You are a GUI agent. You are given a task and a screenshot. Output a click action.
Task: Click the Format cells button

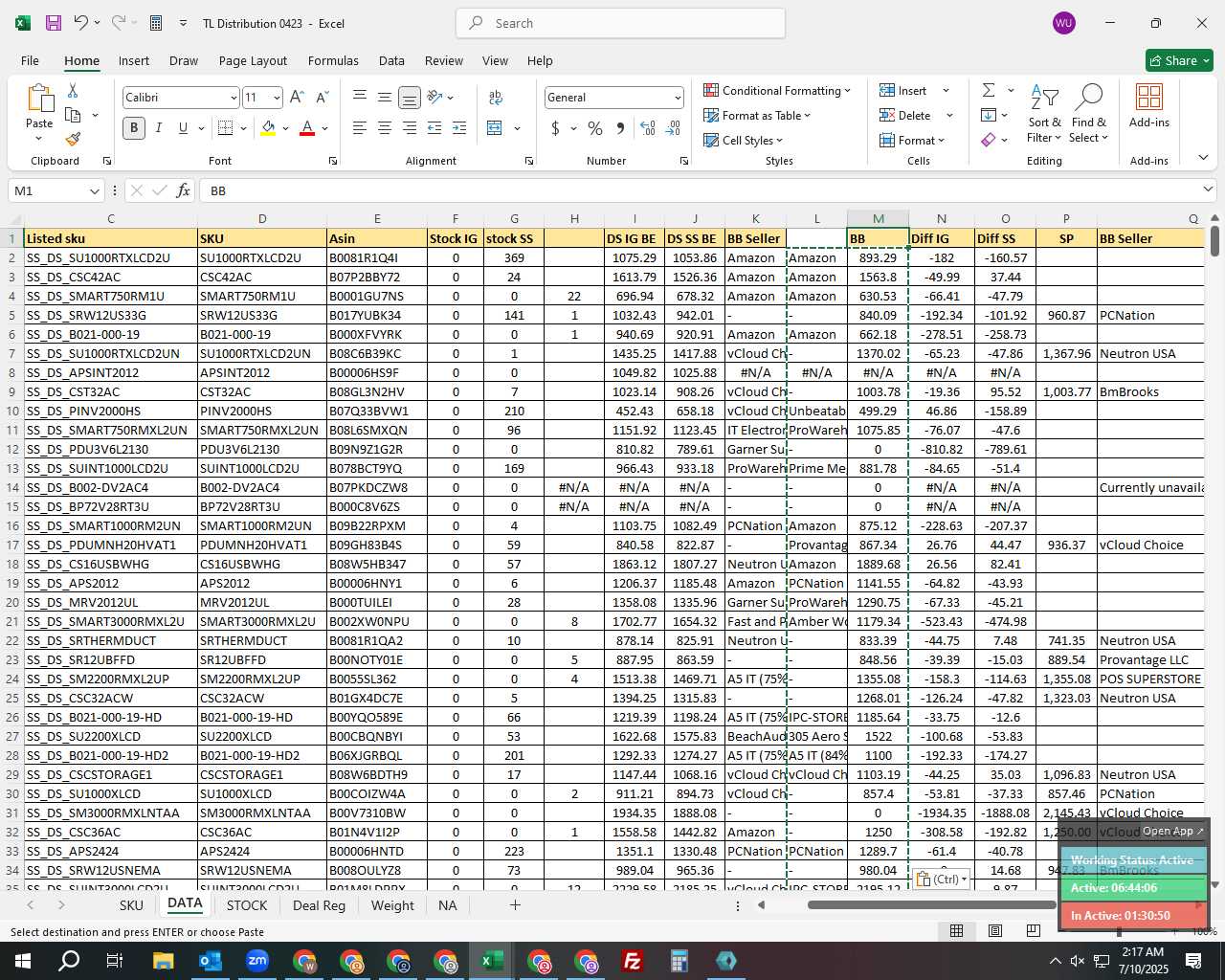tap(912, 141)
